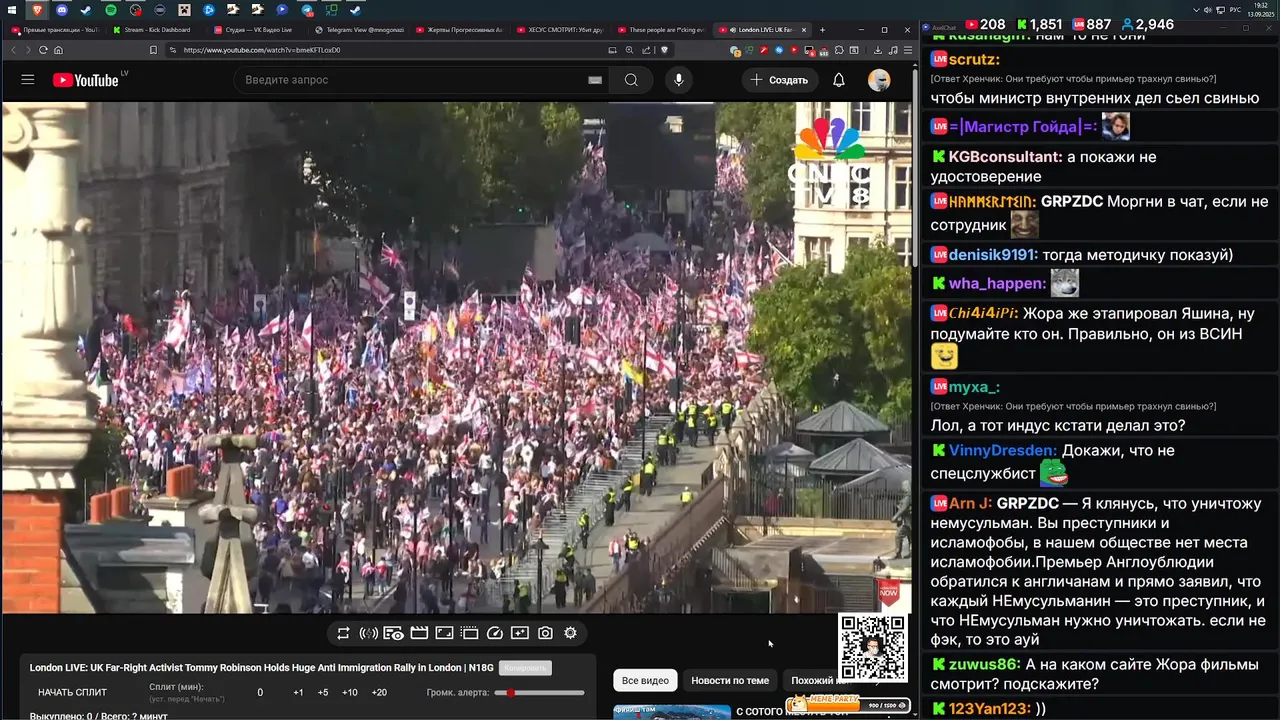Viewport: 1280px width, 720px height.
Task: Switch to These people are f*cking tab
Action: coord(661,30)
